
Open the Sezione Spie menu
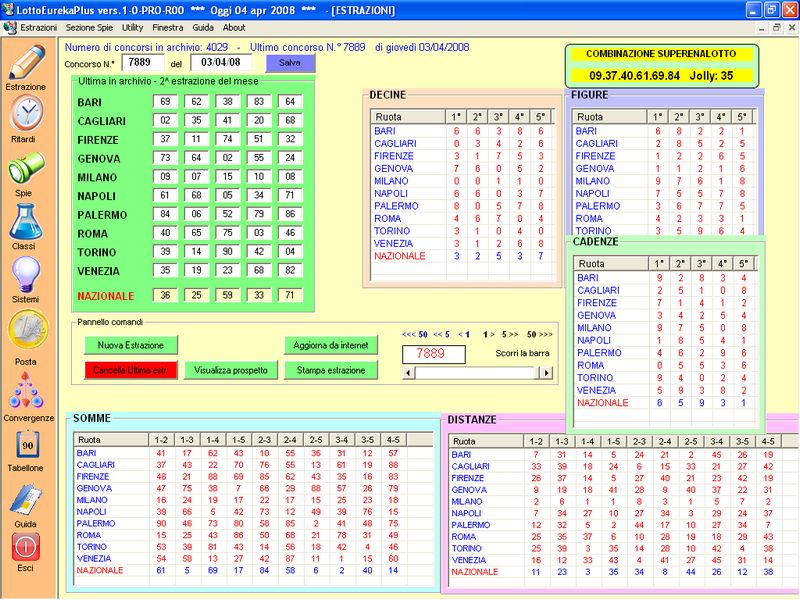click(x=89, y=28)
